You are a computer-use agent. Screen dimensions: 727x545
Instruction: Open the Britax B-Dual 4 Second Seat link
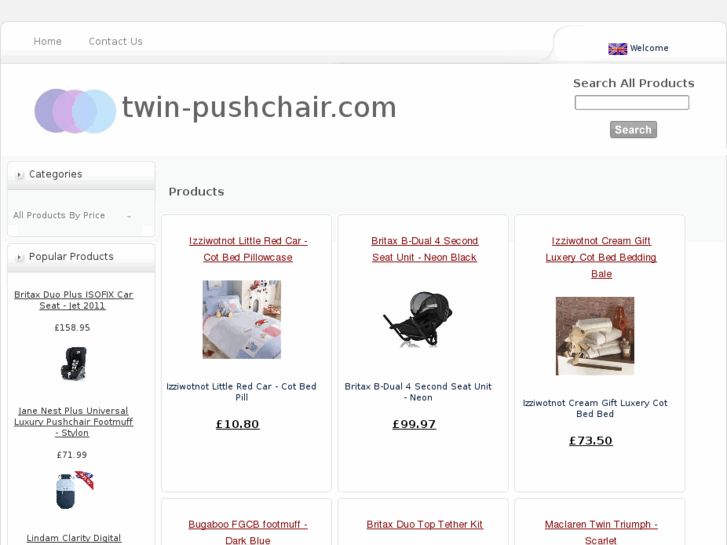pyautogui.click(x=424, y=249)
